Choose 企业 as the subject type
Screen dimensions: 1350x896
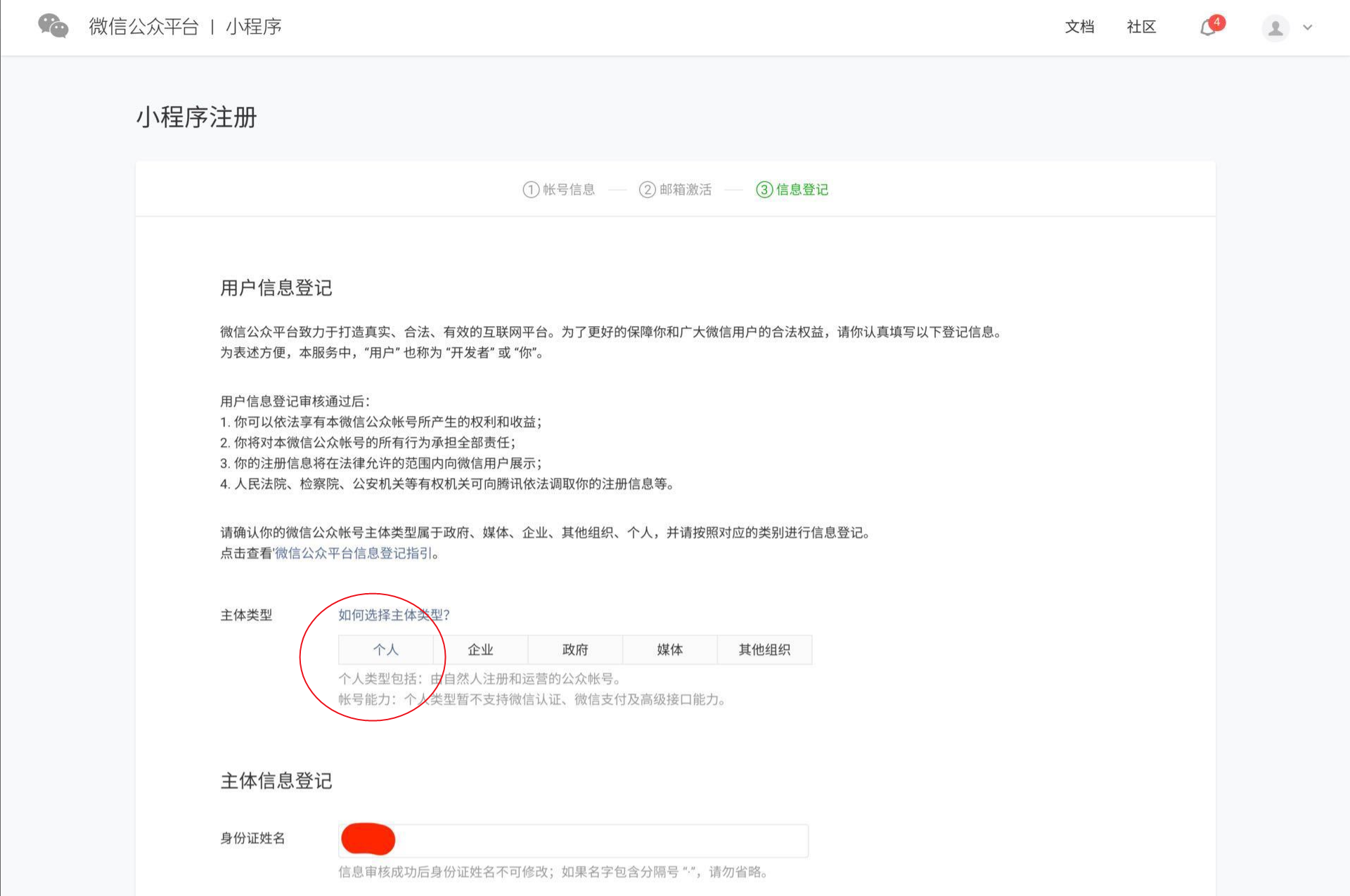480,649
